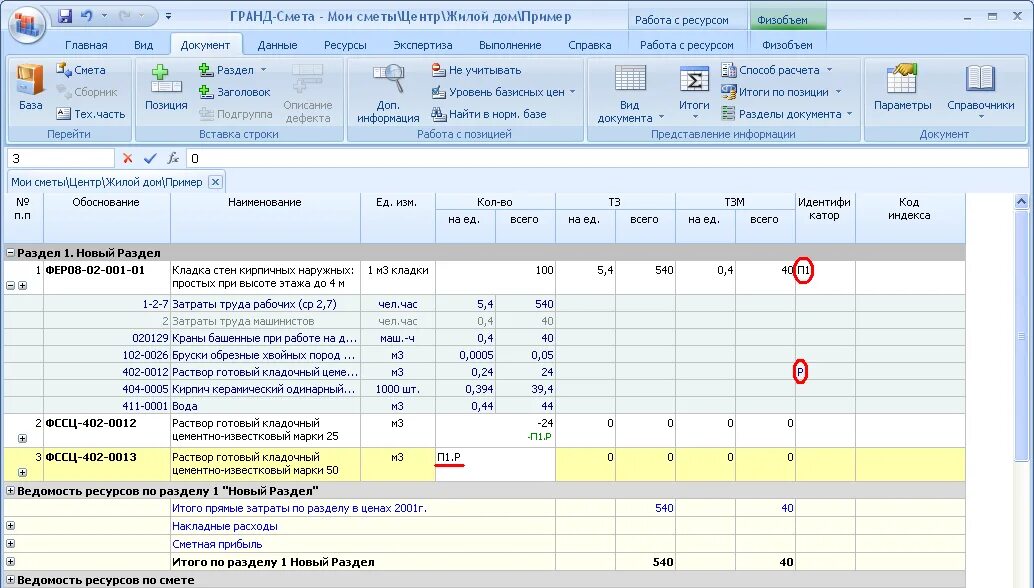This screenshot has height=588, width=1034.
Task: Click the cell name box showing 3
Action: (61, 158)
